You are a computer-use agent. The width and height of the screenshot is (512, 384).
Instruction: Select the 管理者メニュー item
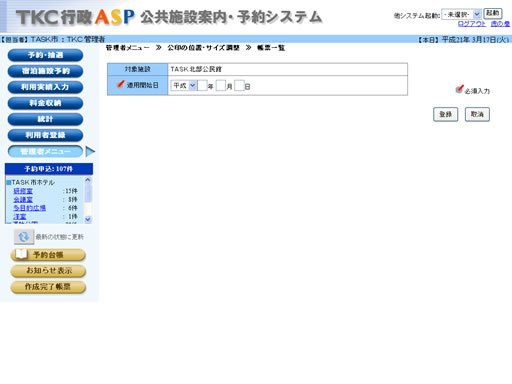tap(45, 151)
